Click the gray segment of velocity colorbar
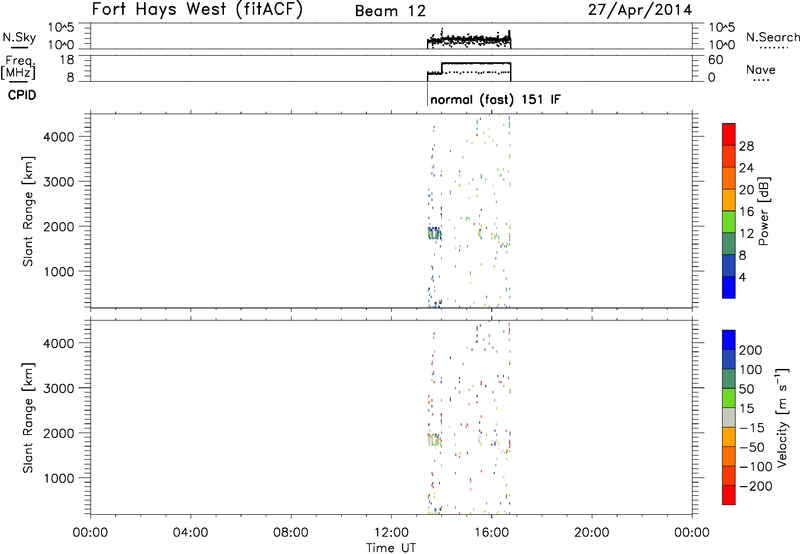 [729, 417]
